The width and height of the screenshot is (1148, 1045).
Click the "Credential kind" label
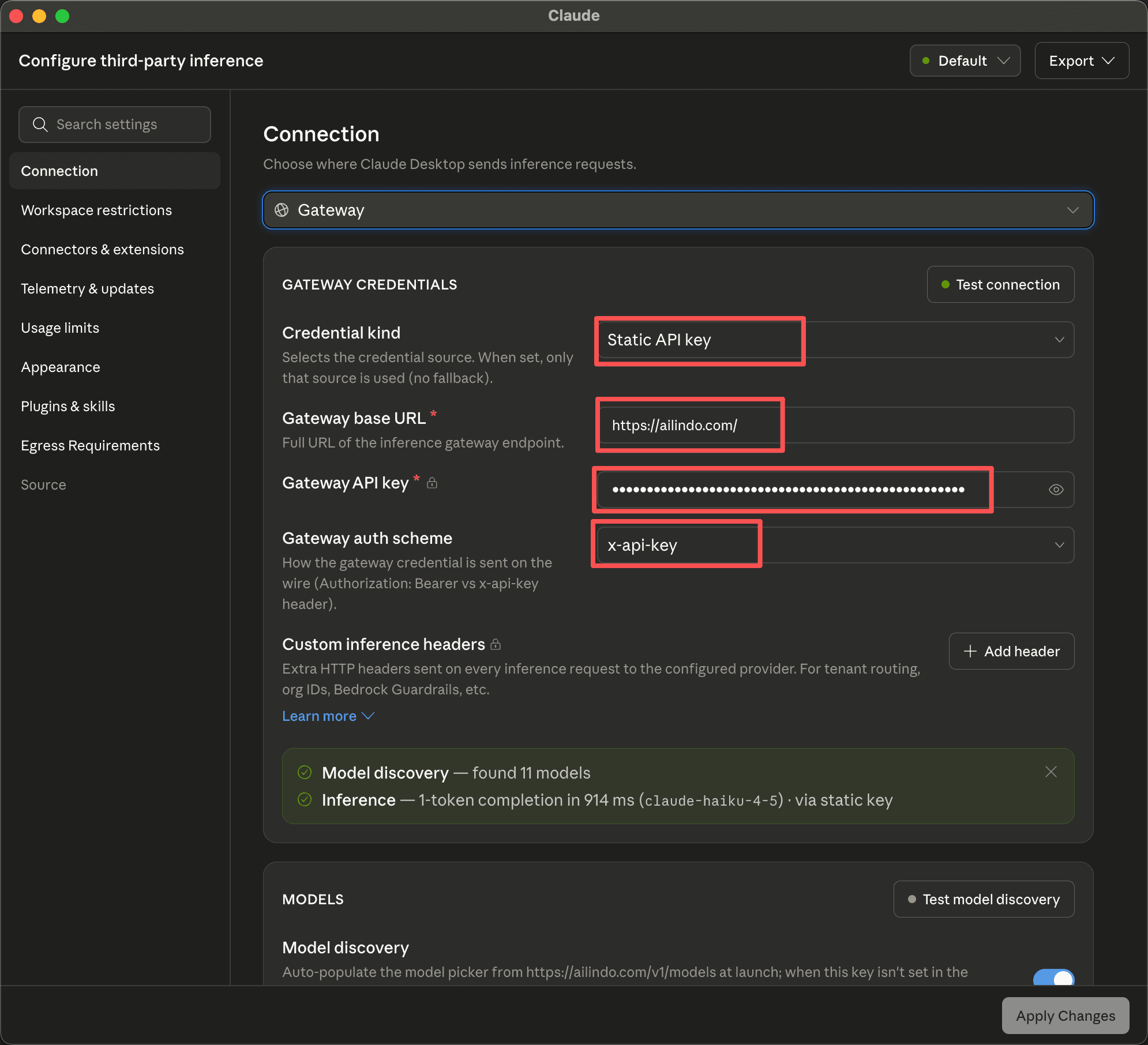click(341, 333)
